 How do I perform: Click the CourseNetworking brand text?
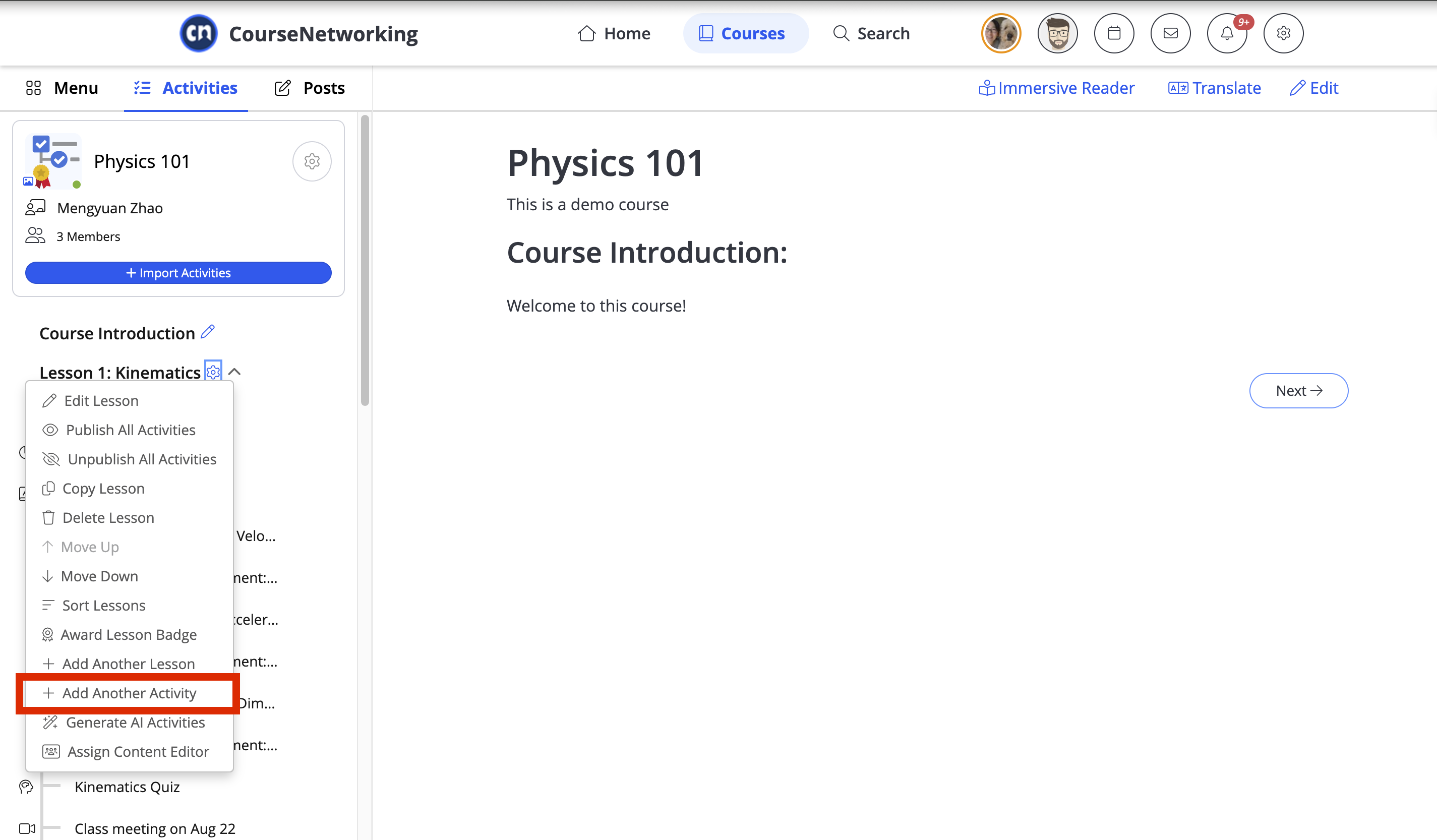(323, 34)
